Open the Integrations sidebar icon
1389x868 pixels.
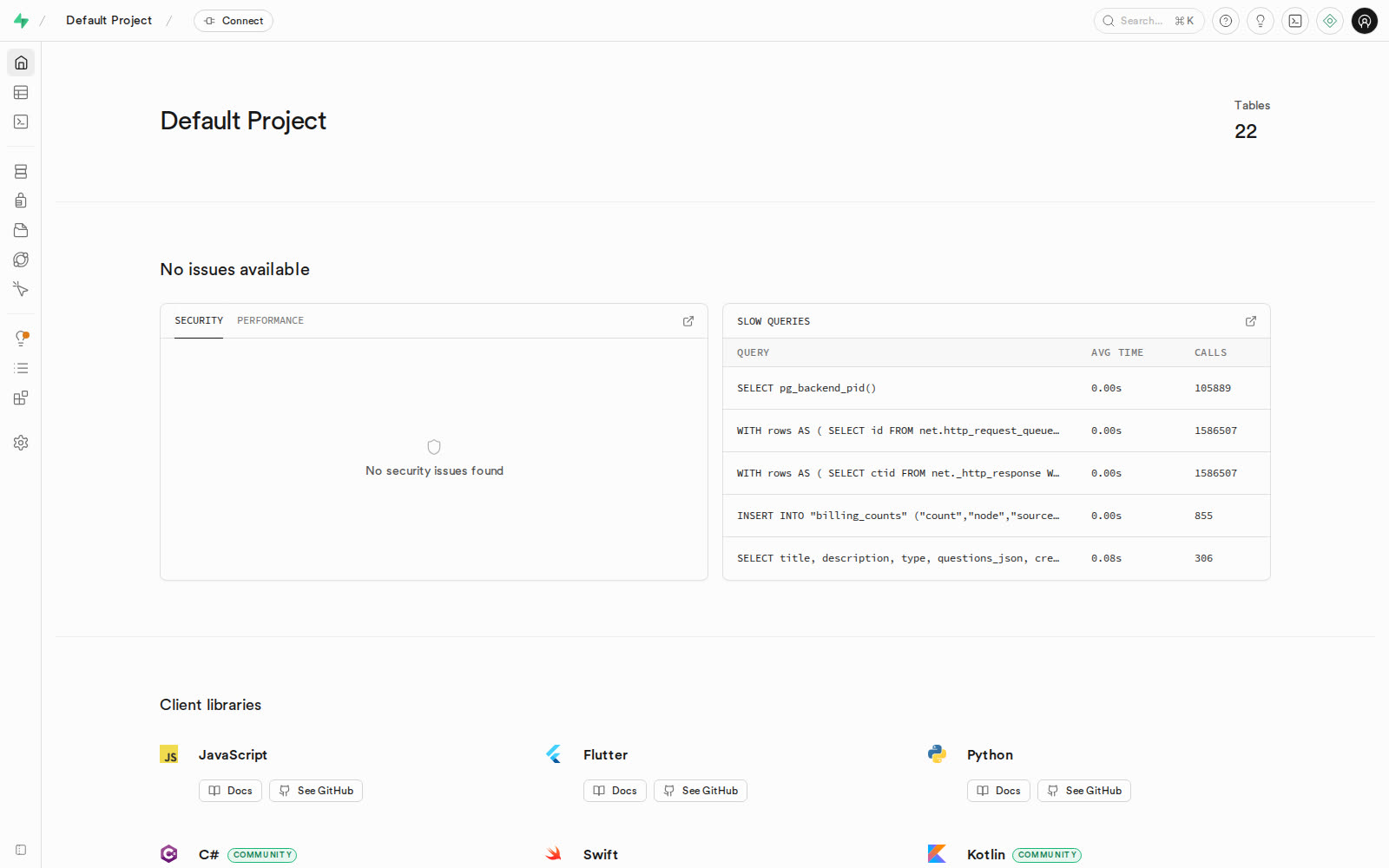[21, 398]
